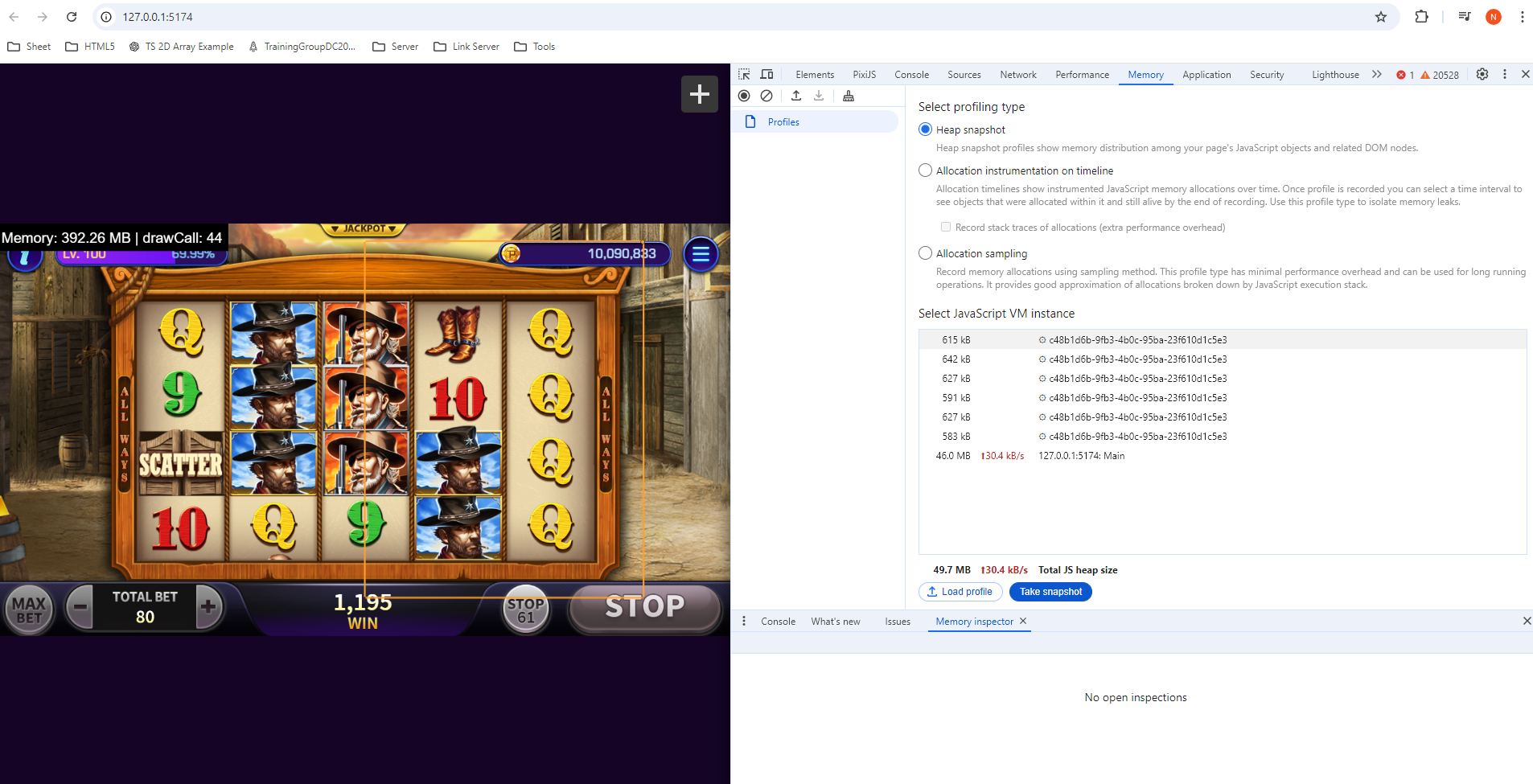Switch to the Application tab

click(1206, 75)
